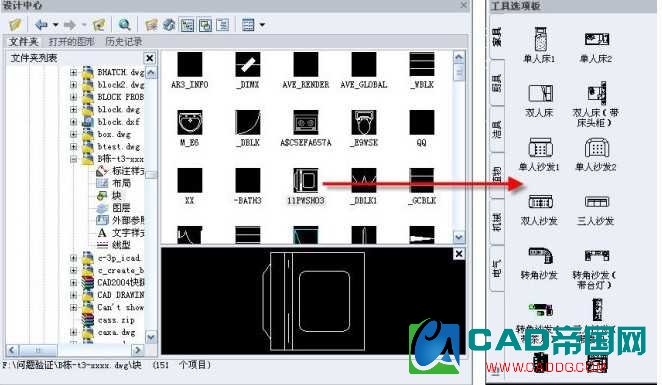This screenshot has width=662, height=385.
Task: Toggle the tree view toolbar button
Action: 187,25
